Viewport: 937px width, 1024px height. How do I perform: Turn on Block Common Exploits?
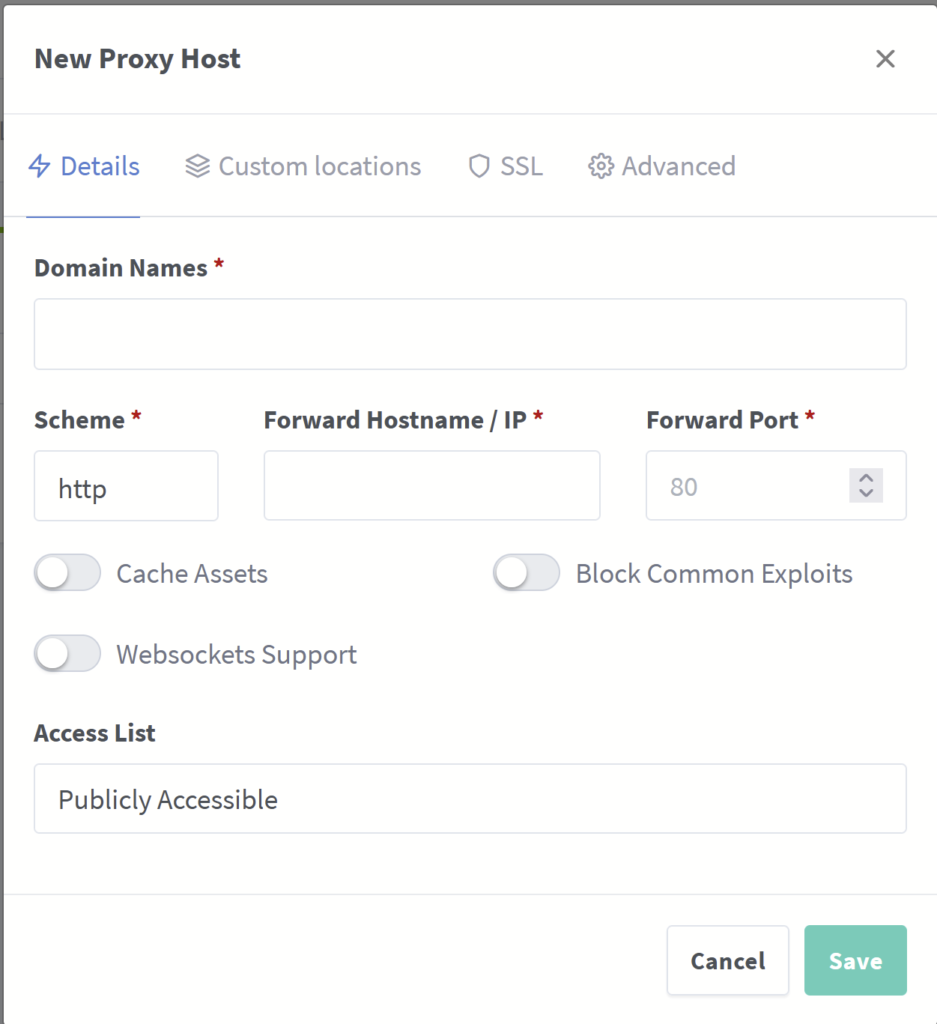[526, 574]
